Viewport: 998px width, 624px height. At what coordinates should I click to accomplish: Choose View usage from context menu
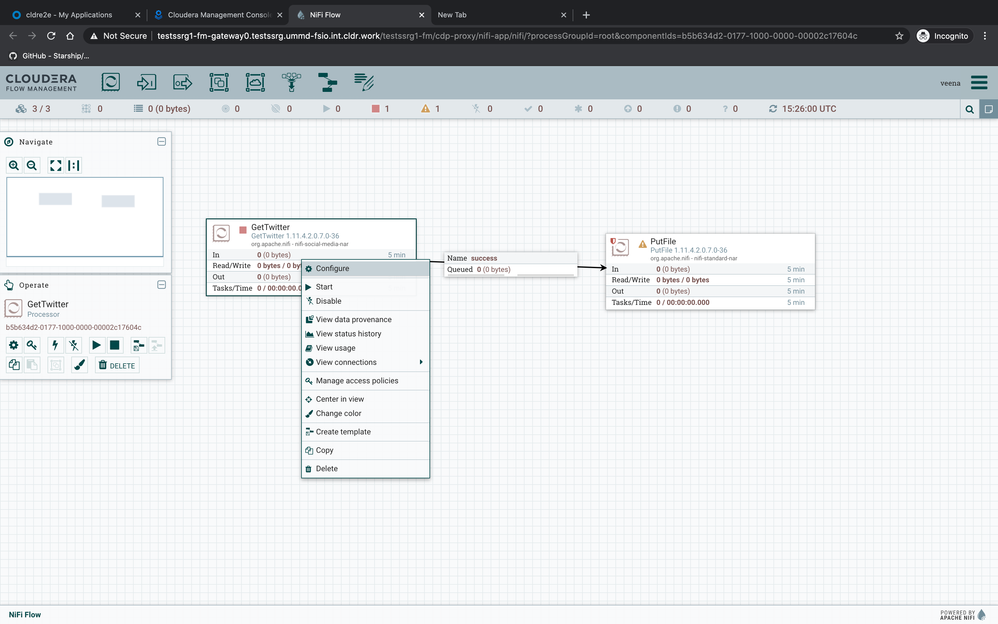[365, 348]
